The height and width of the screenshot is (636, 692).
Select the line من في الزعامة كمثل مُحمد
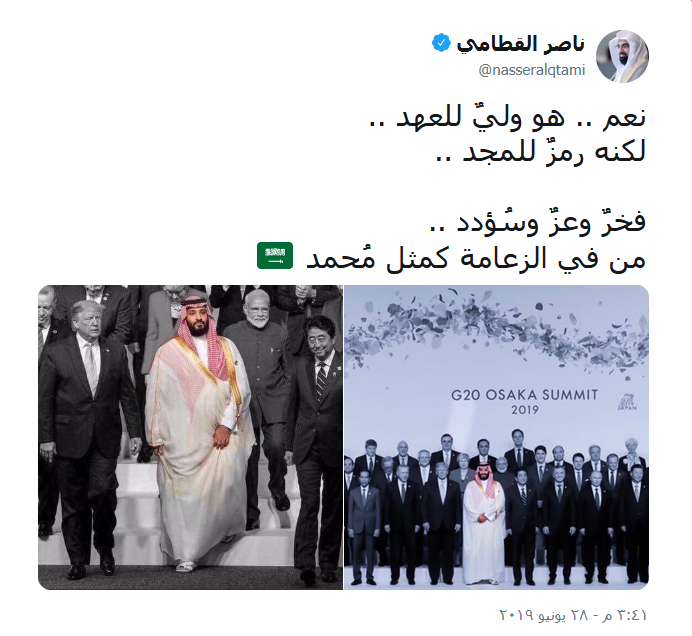(476, 257)
